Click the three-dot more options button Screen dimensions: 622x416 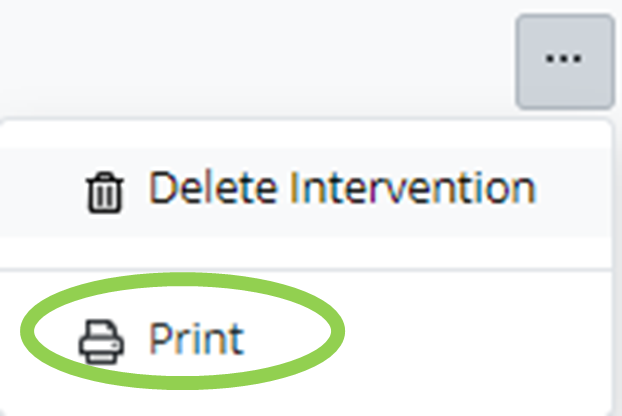pyautogui.click(x=564, y=61)
